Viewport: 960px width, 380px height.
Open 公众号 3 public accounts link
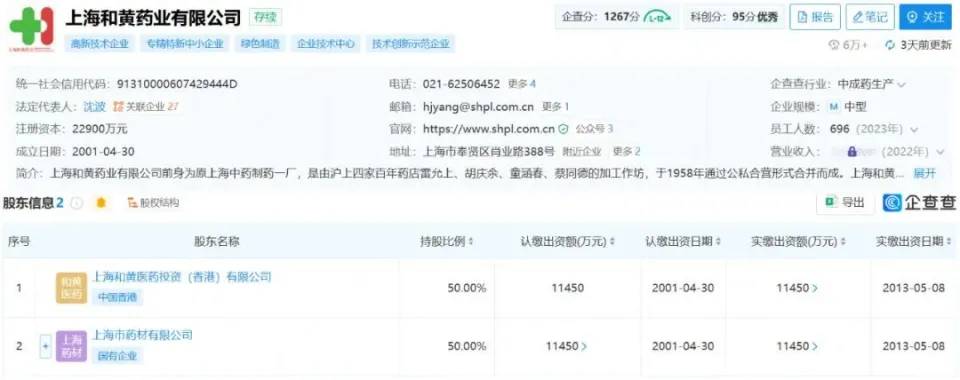[x=594, y=129]
